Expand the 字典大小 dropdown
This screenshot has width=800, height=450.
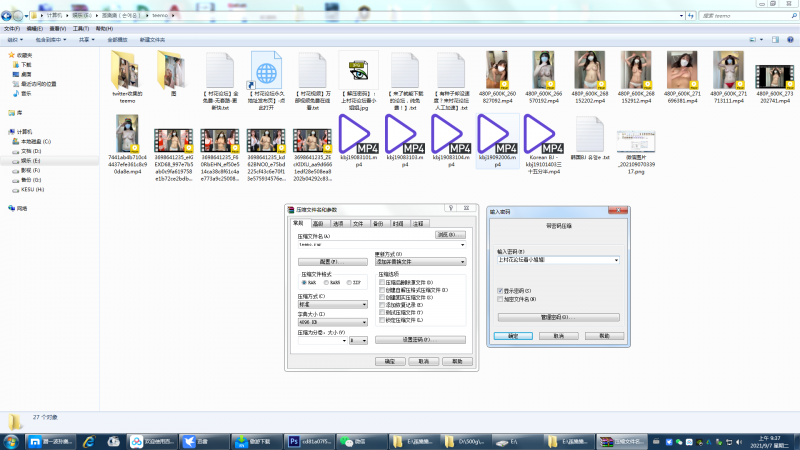coord(333,323)
